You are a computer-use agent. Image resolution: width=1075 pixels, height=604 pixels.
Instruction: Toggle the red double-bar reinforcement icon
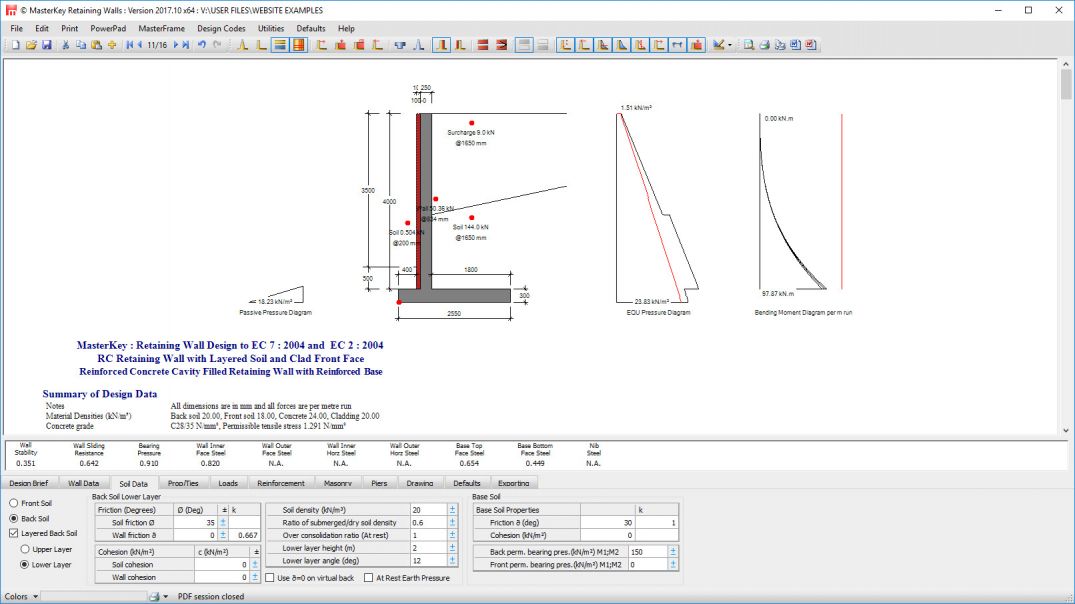[483, 45]
